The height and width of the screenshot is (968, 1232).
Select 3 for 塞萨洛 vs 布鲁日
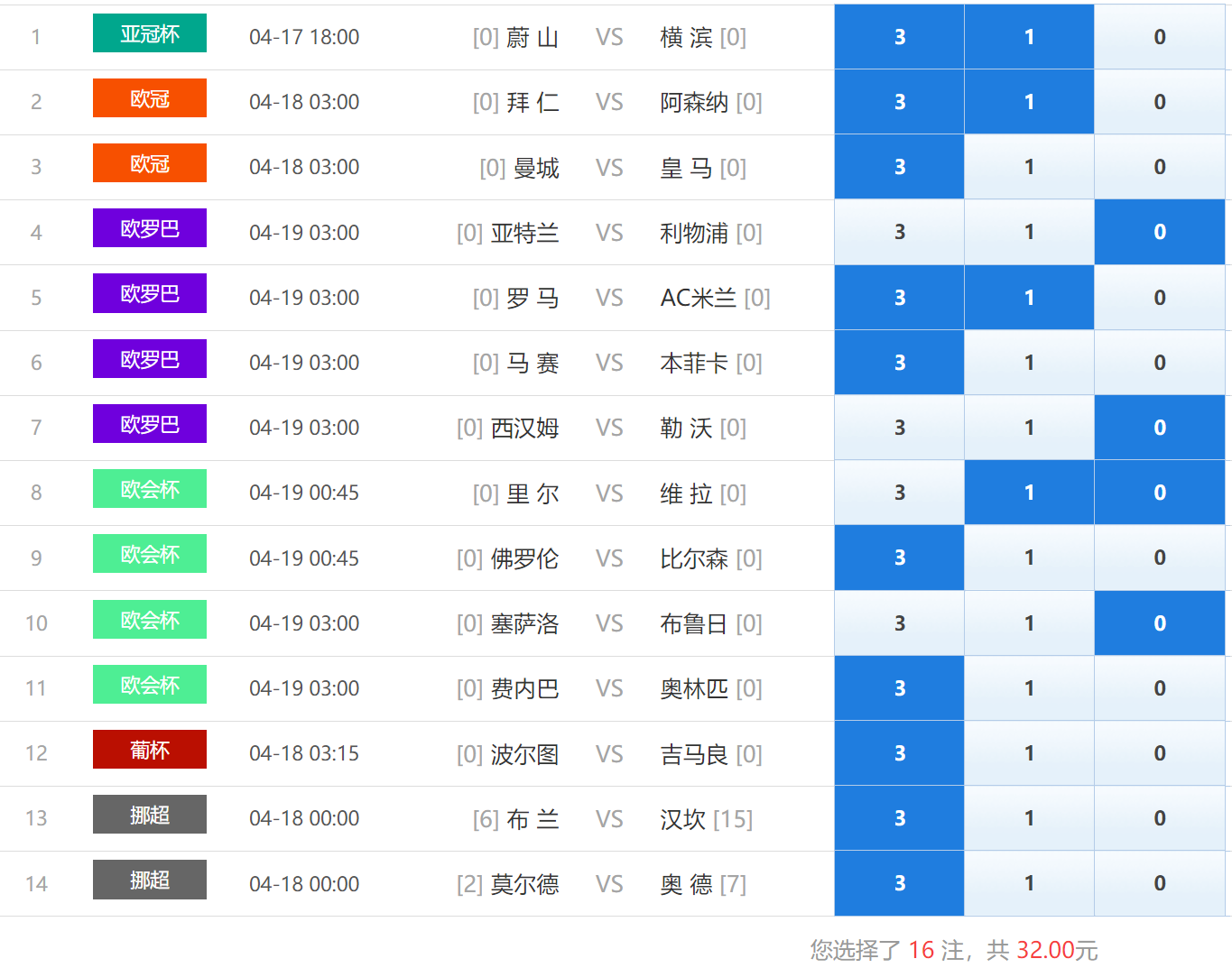(899, 623)
